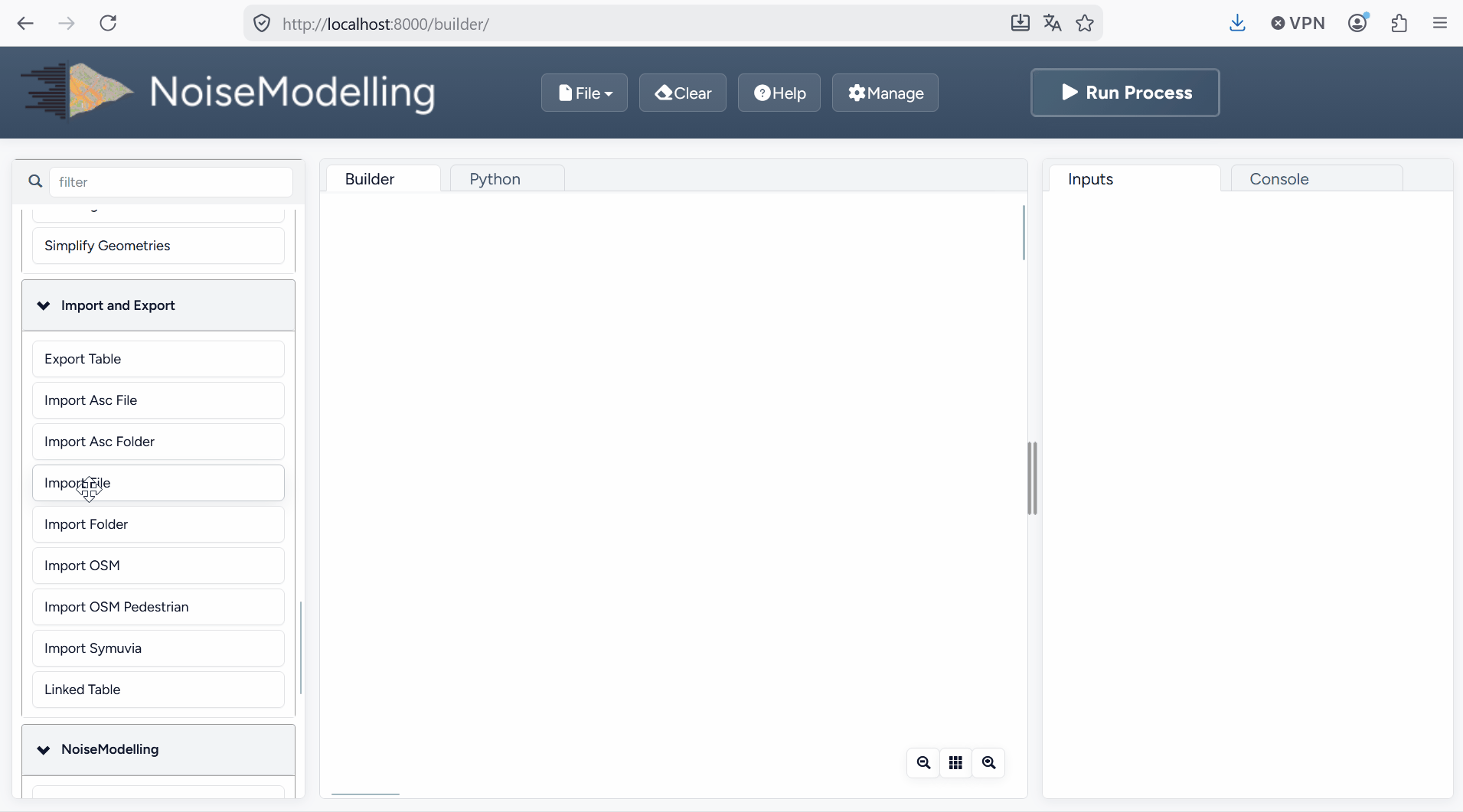The width and height of the screenshot is (1463, 812).
Task: Open the browser account profile icon
Action: click(x=1358, y=23)
